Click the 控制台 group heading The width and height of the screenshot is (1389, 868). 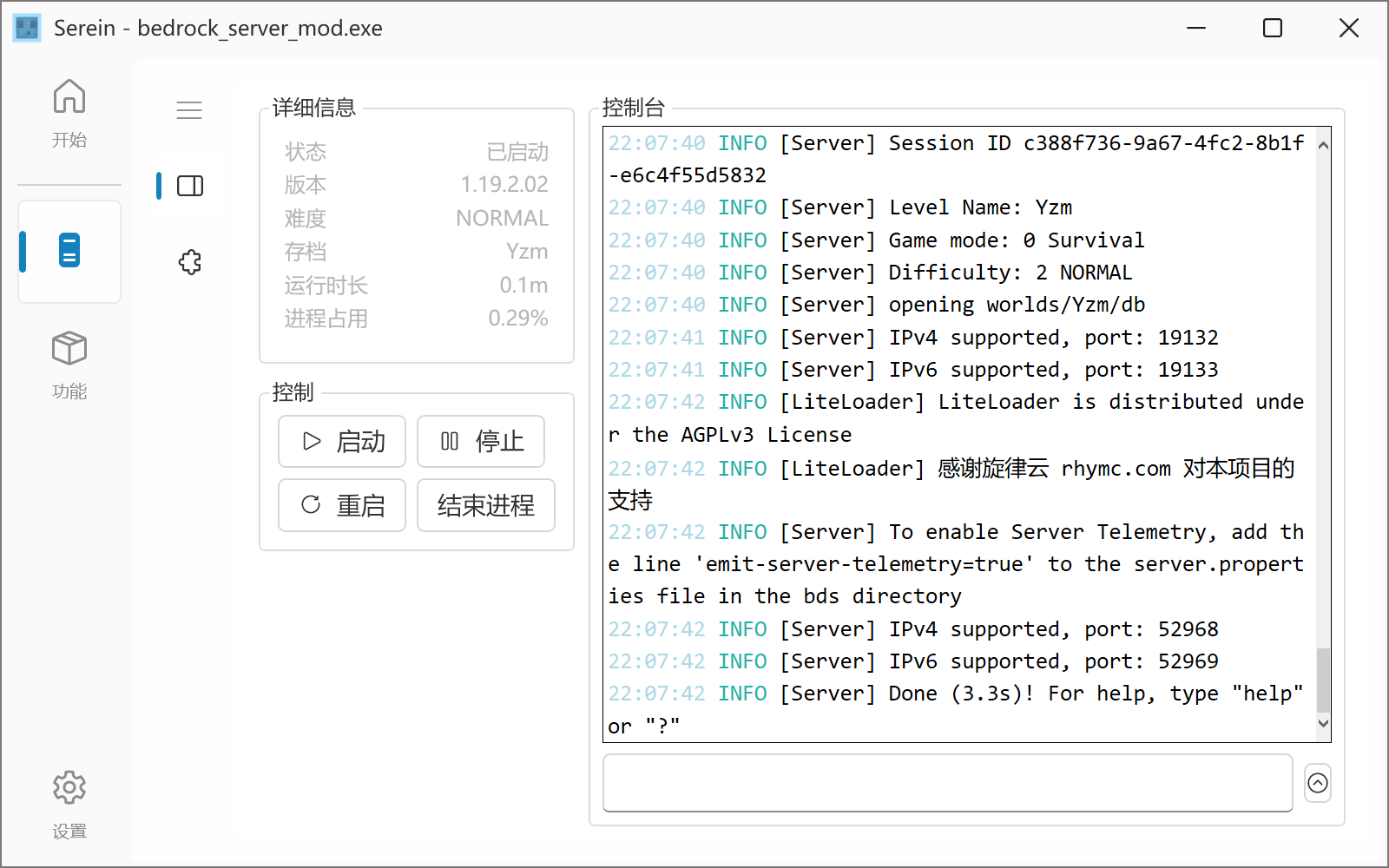click(634, 108)
